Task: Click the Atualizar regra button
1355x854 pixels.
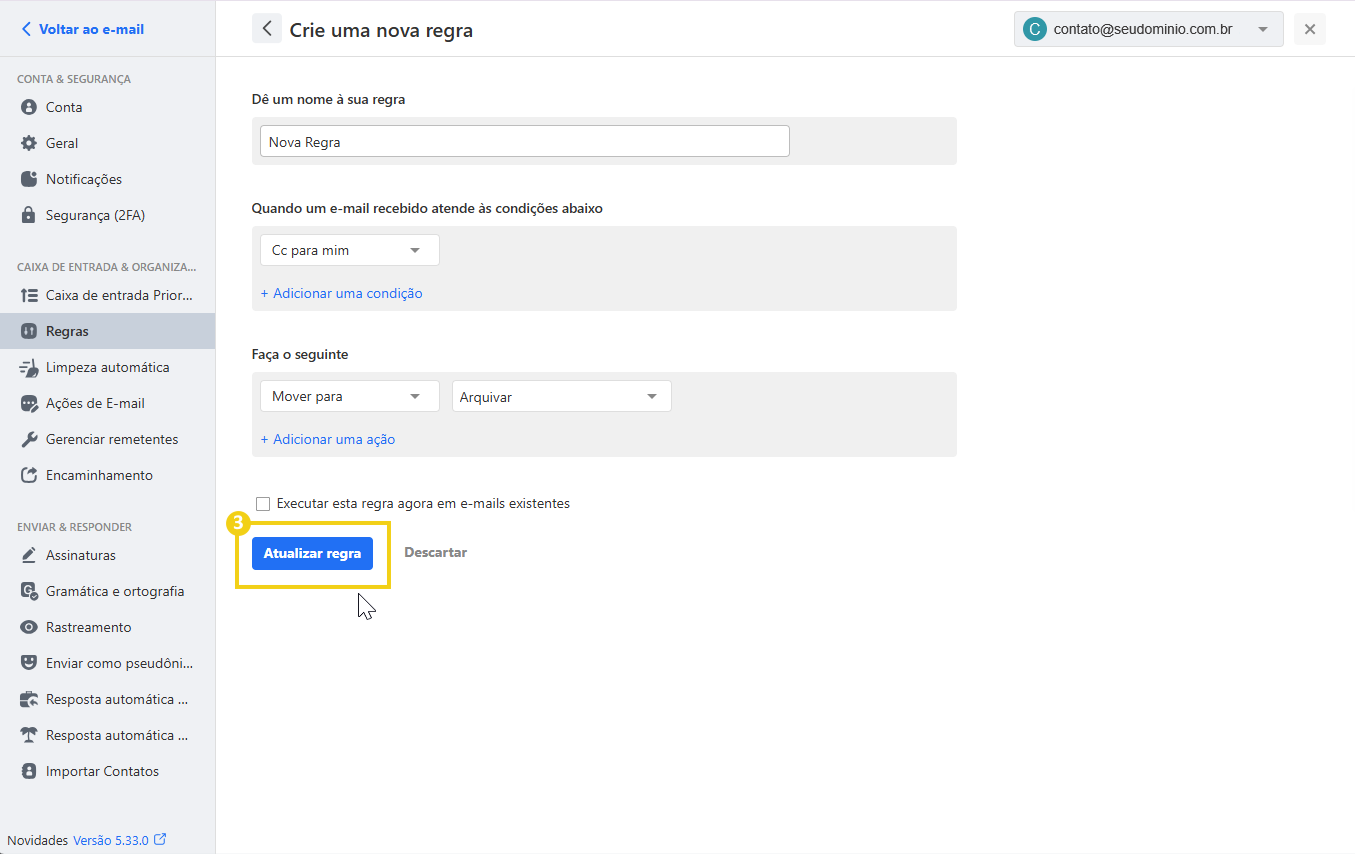Action: click(311, 552)
